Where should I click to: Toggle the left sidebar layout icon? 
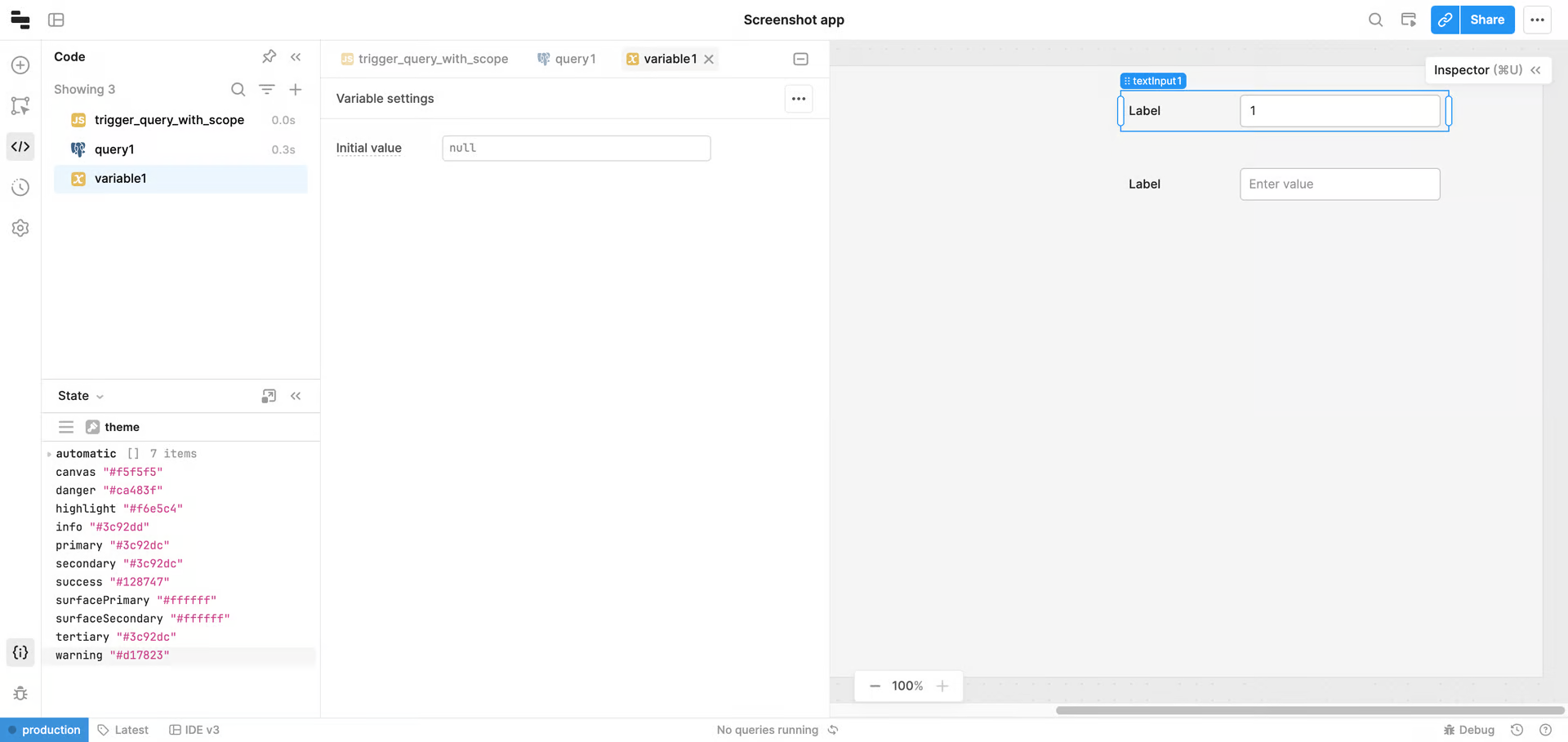click(56, 20)
